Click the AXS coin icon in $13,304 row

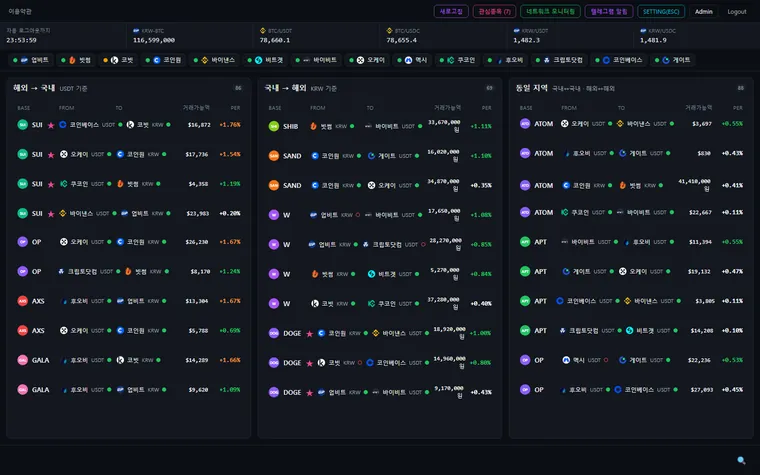23,301
